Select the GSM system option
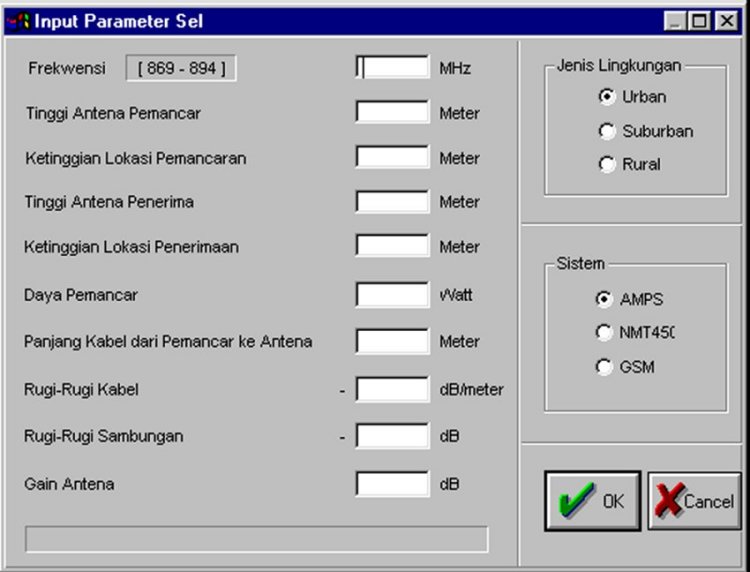 click(604, 367)
